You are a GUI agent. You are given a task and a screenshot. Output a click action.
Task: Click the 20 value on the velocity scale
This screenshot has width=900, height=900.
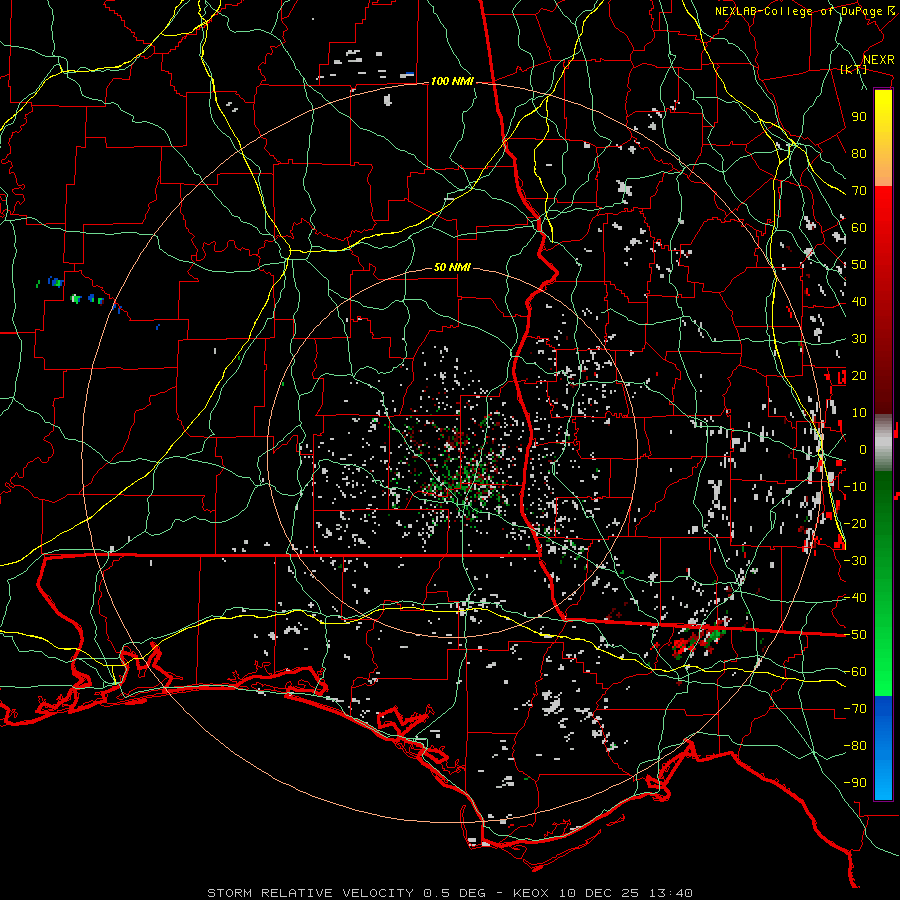coord(859,375)
